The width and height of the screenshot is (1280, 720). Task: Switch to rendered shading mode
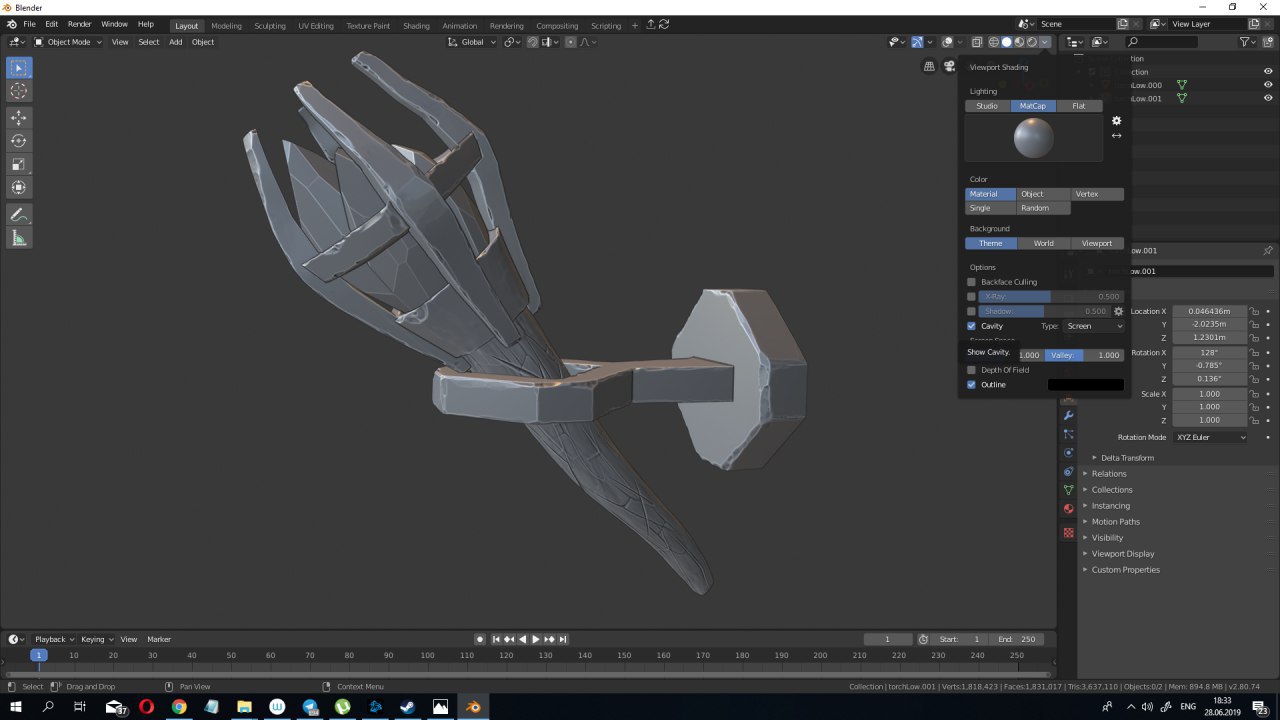(1032, 42)
